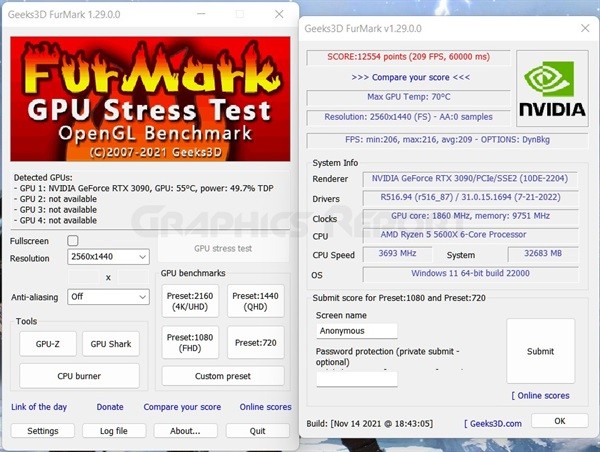Screen dimensions: 600x452
Task: Run Preset:2160 (4K/UHD) benchmark
Action: (x=190, y=301)
